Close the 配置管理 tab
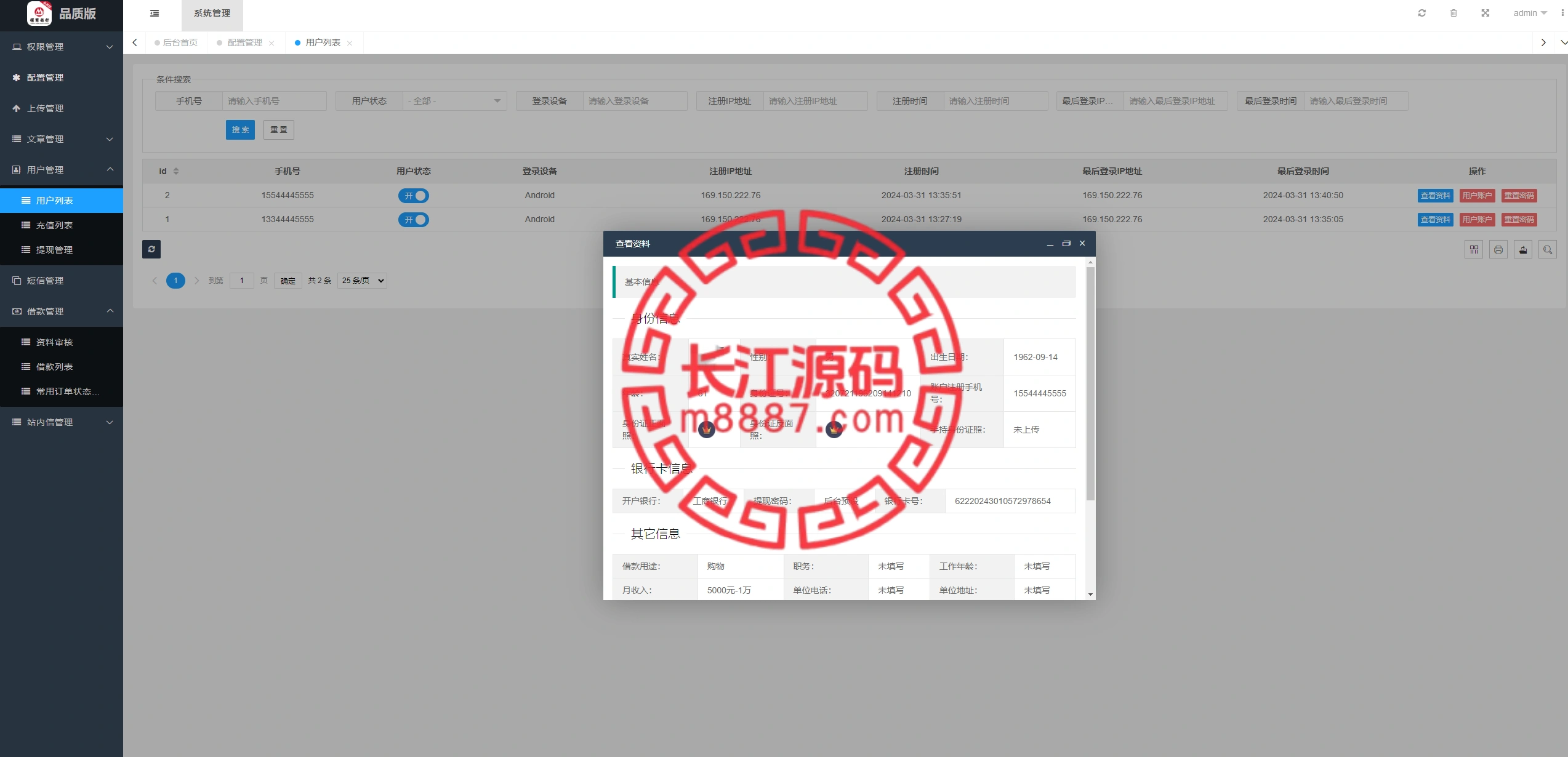1568x757 pixels. click(x=271, y=43)
